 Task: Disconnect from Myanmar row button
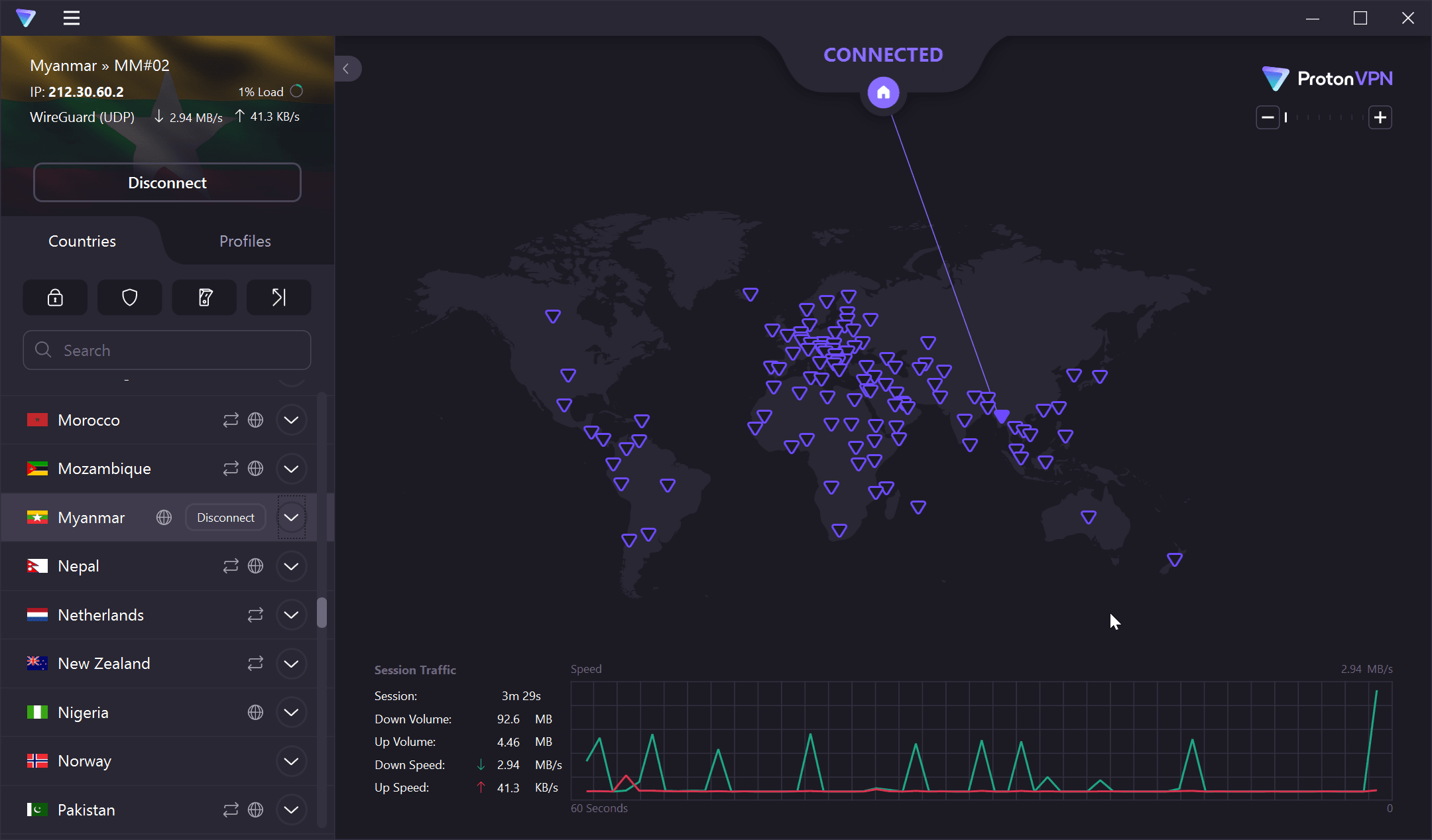225,518
